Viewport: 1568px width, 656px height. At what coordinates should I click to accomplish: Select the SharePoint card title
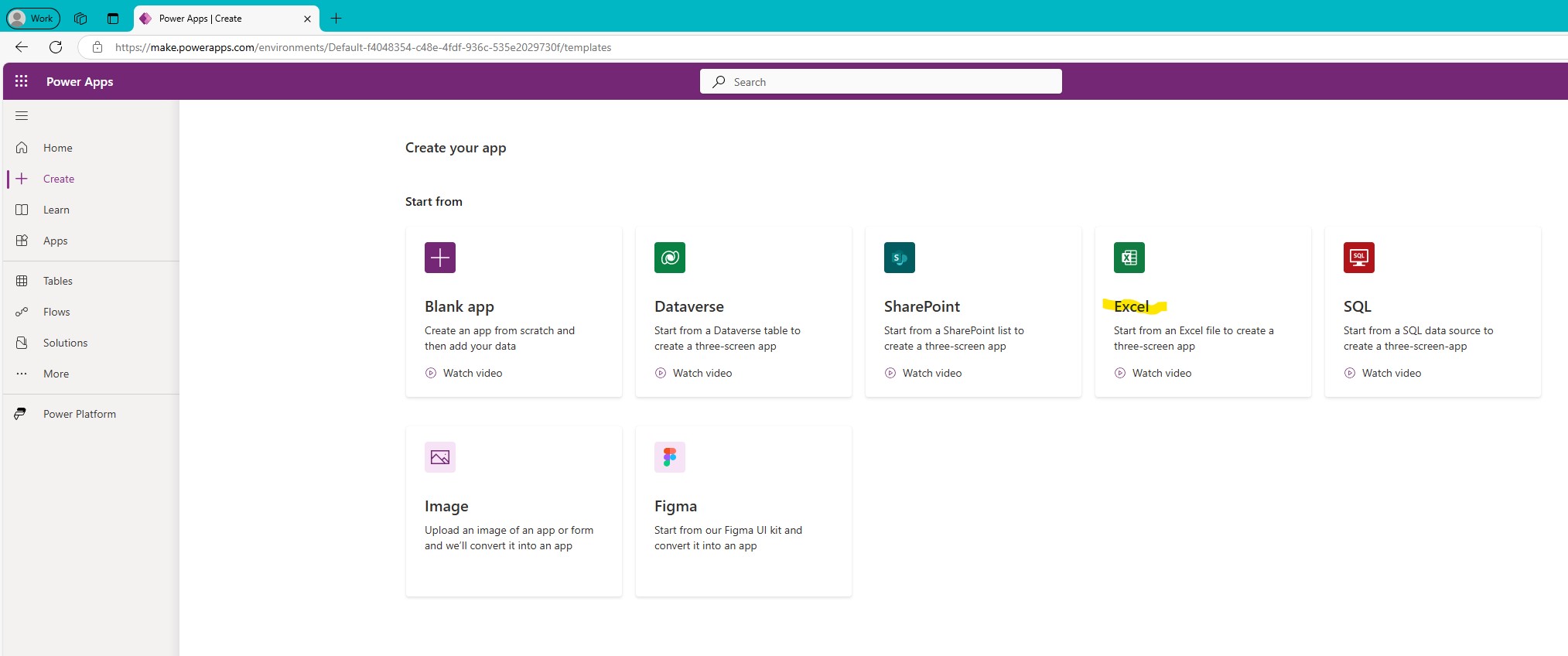click(922, 306)
